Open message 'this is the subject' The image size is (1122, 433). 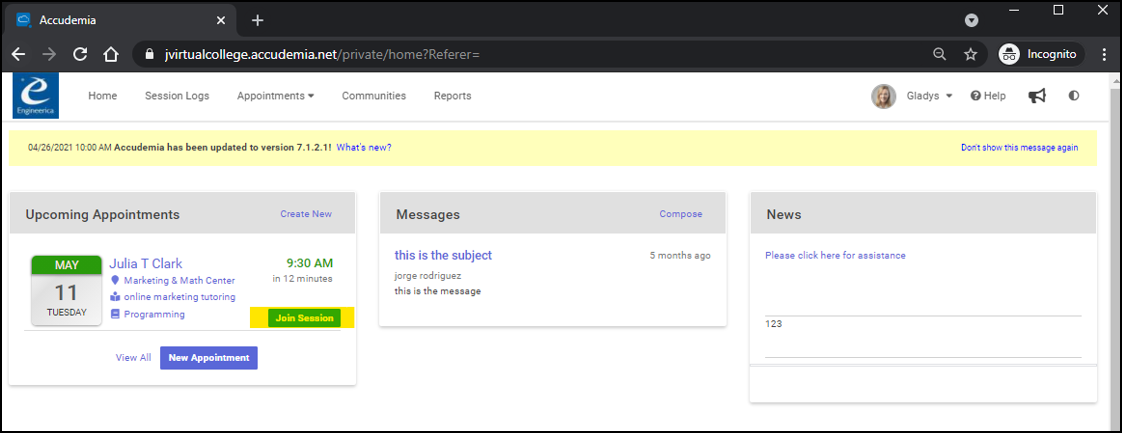pos(443,256)
